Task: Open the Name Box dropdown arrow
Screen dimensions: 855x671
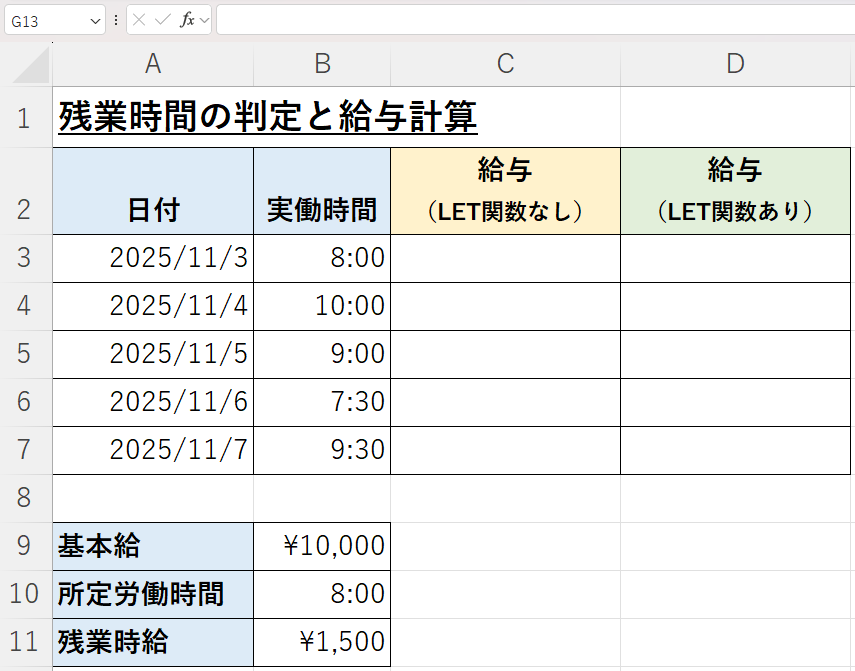Action: [x=95, y=20]
